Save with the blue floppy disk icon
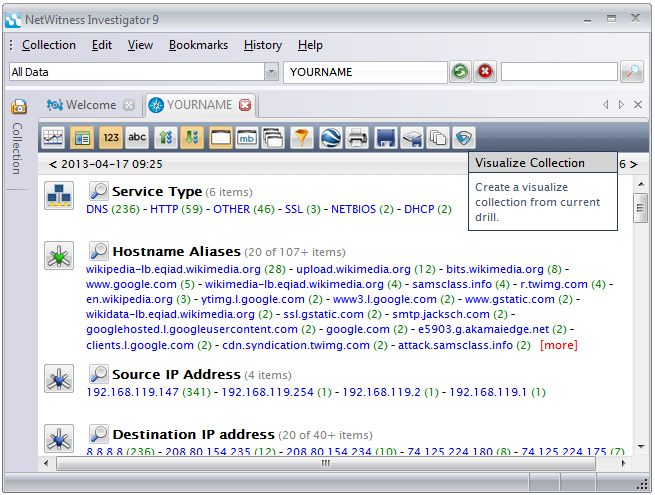The image size is (655, 495). click(386, 138)
